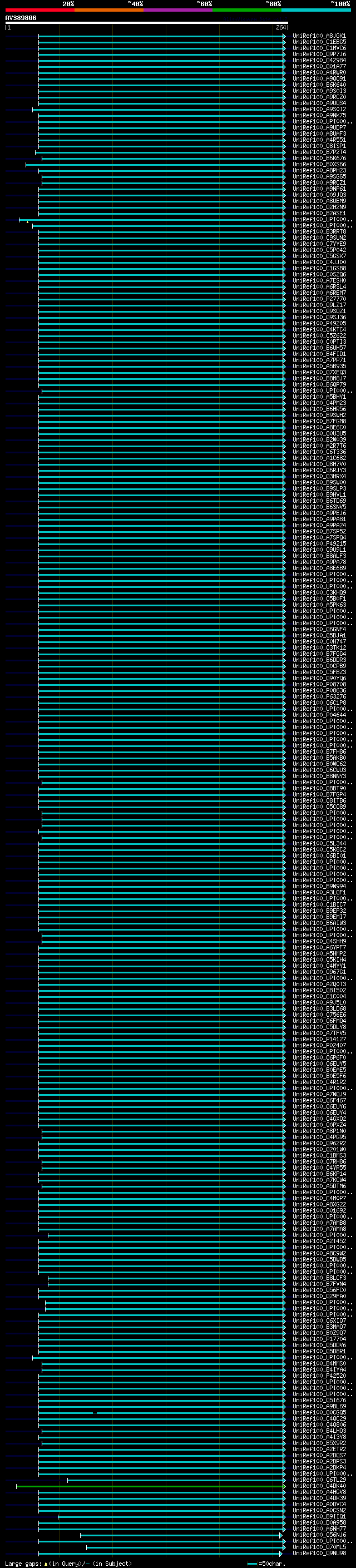The width and height of the screenshot is (356, 1568).
Task: Select hit label UniRef100_A9NK75
Action: pos(319,116)
